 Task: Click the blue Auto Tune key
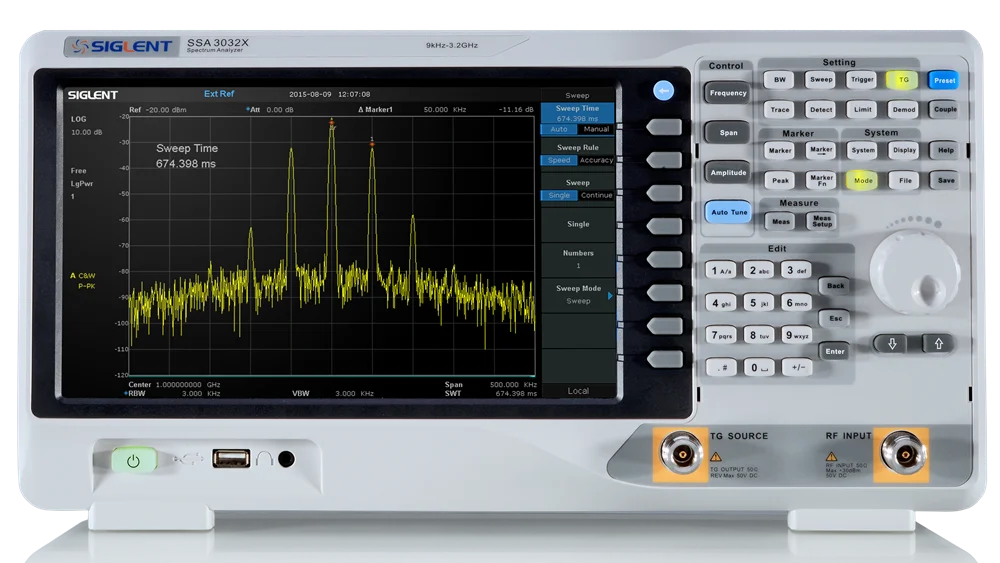(728, 212)
